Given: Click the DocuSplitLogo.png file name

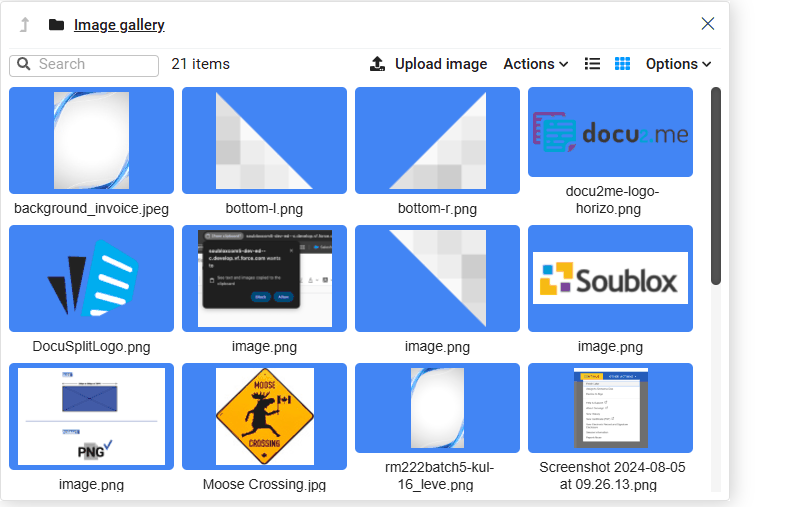Looking at the screenshot, I should [x=92, y=347].
